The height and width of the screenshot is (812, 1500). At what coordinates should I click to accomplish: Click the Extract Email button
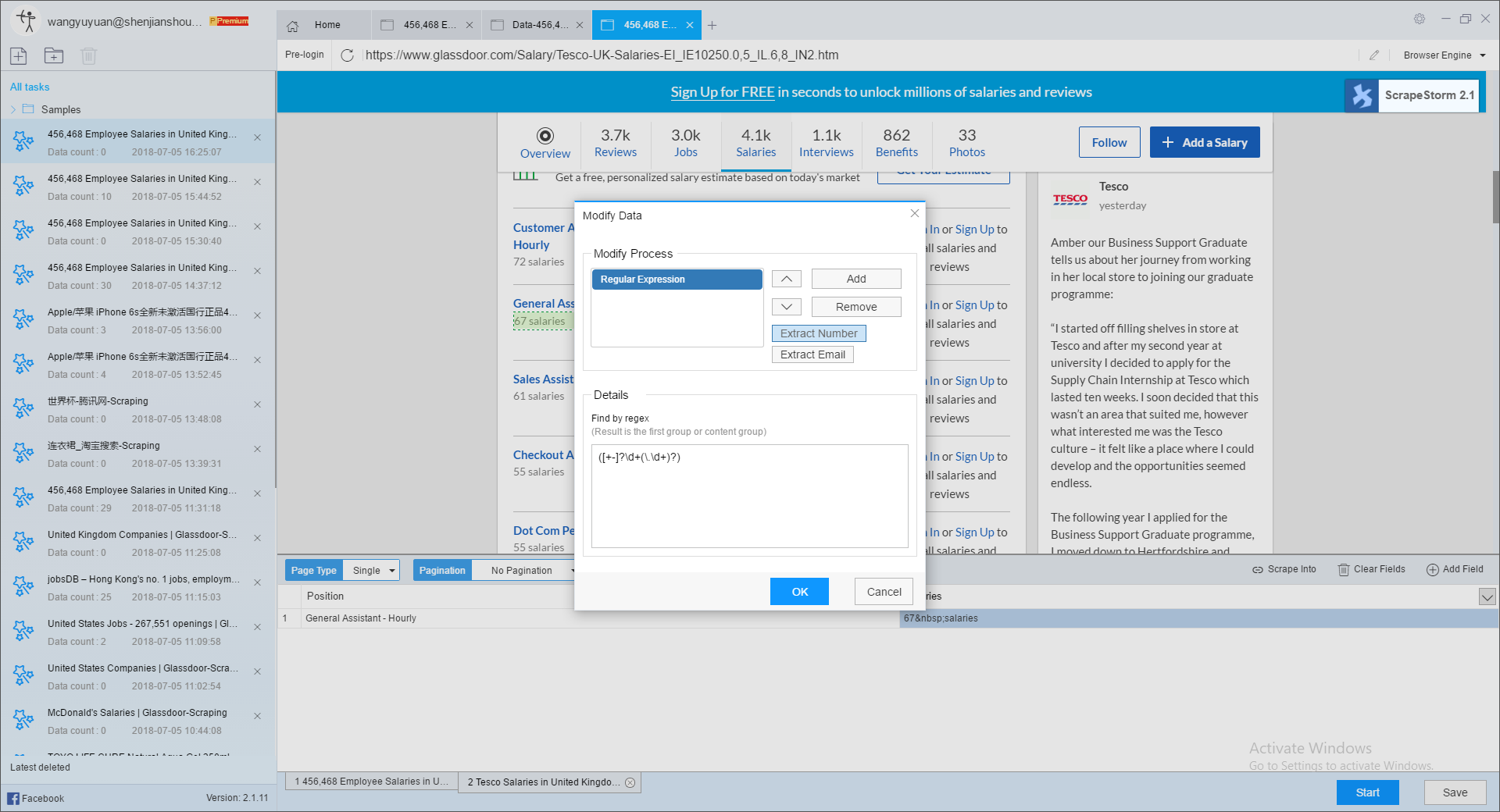(812, 354)
